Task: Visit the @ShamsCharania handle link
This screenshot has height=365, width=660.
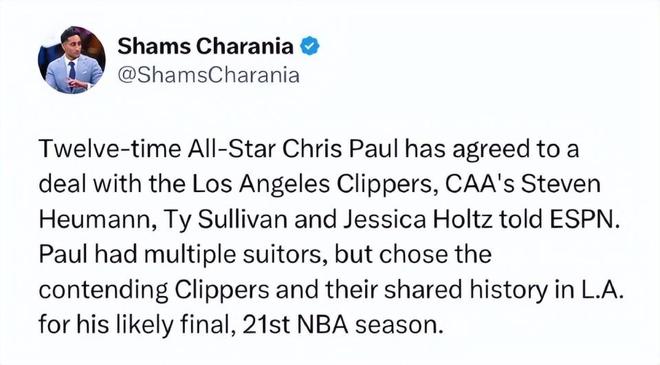Action: point(209,75)
